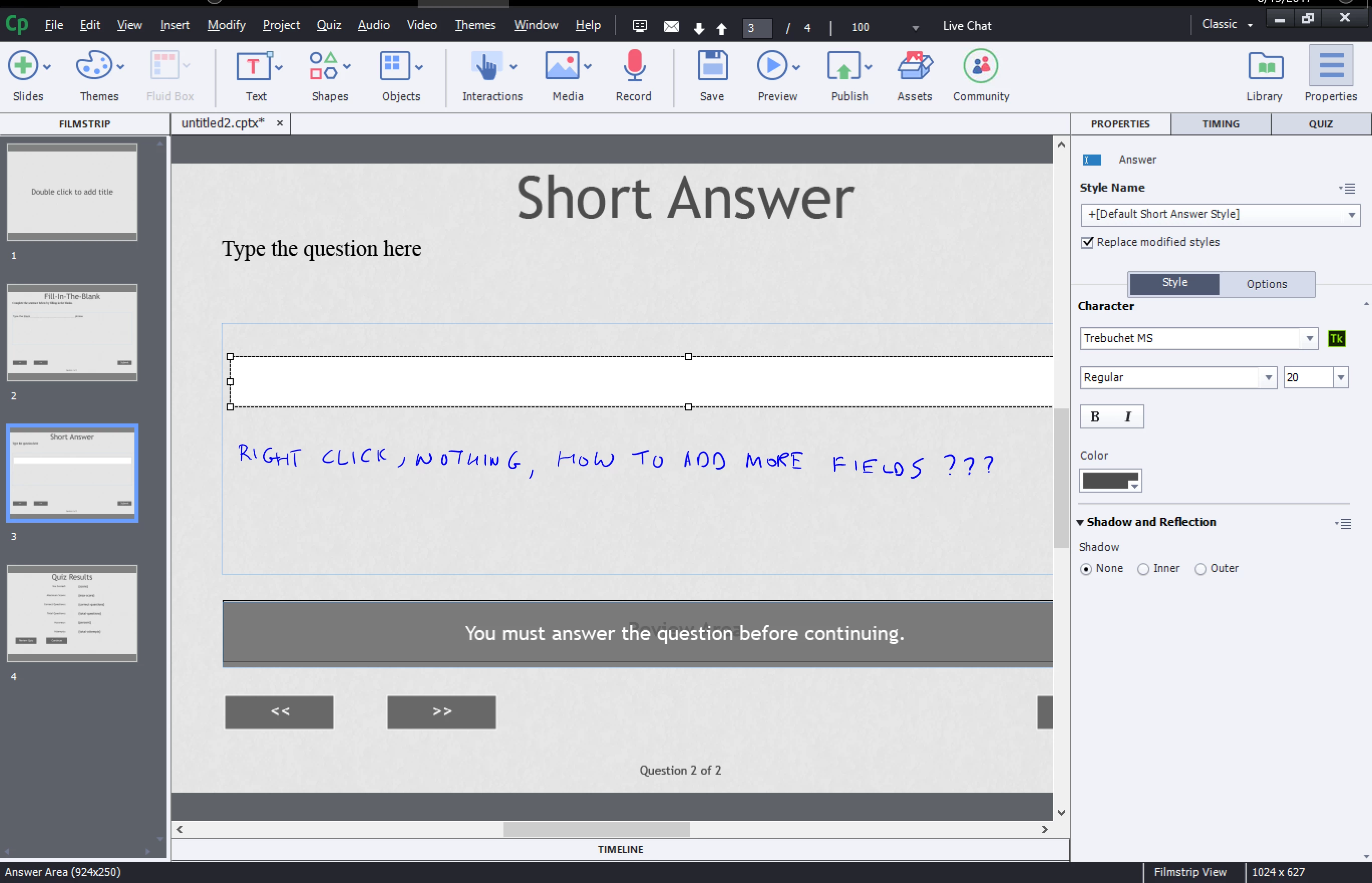The height and width of the screenshot is (883, 1372).
Task: Switch to the TIMING tab
Action: [x=1221, y=124]
